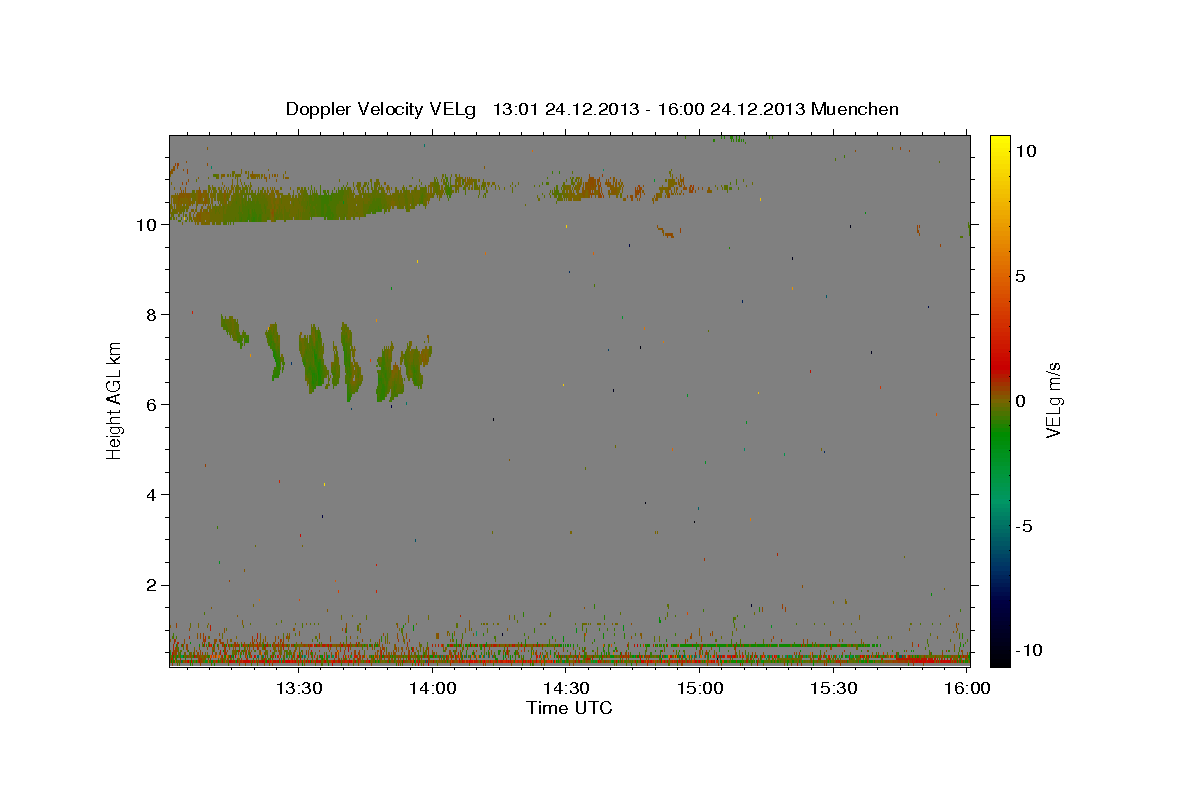
Task: Click the 'VELg m/s' colorbar label
Action: pyautogui.click(x=1053, y=400)
